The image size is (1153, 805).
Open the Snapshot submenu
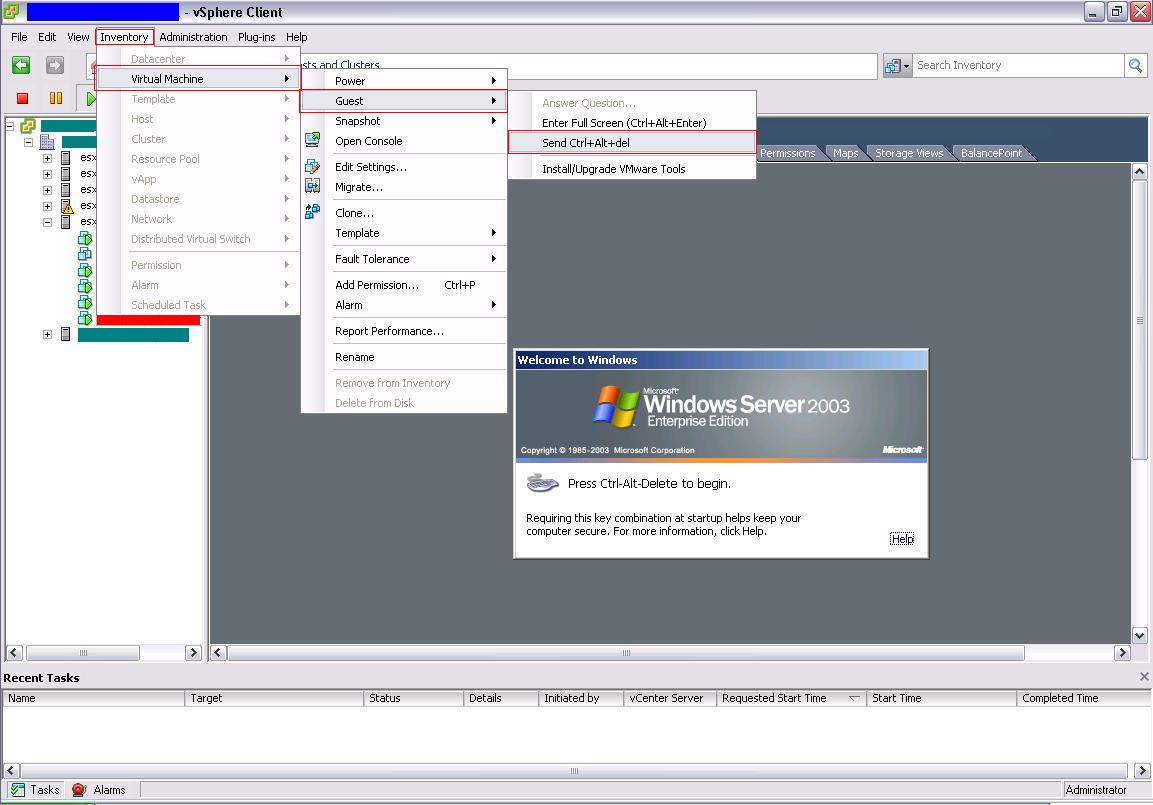click(x=404, y=121)
